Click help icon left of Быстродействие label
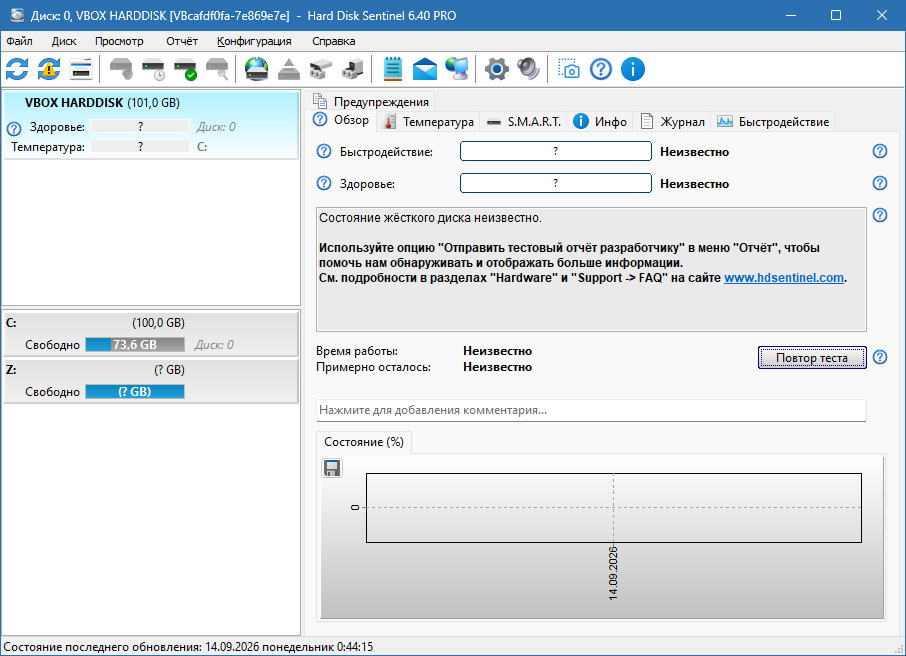 pos(324,151)
